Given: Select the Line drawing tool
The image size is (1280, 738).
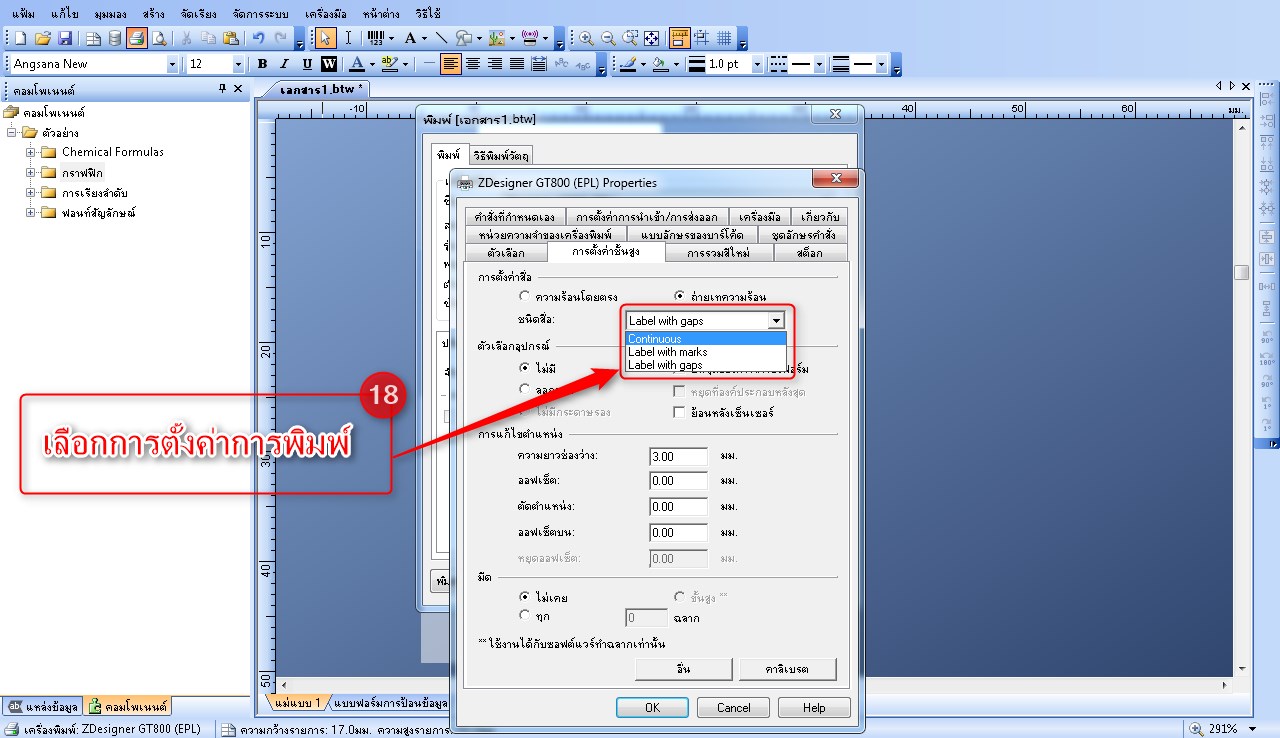Looking at the screenshot, I should point(441,38).
